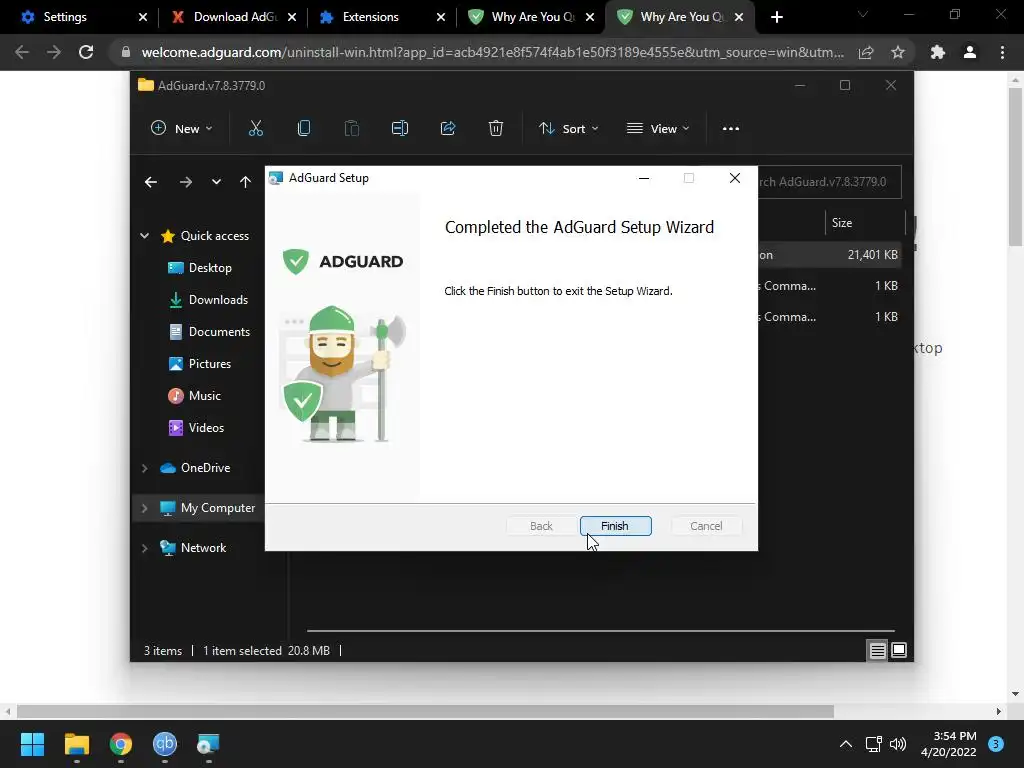Select Pictures in the navigation pane
This screenshot has height=768, width=1024.
[199, 364]
